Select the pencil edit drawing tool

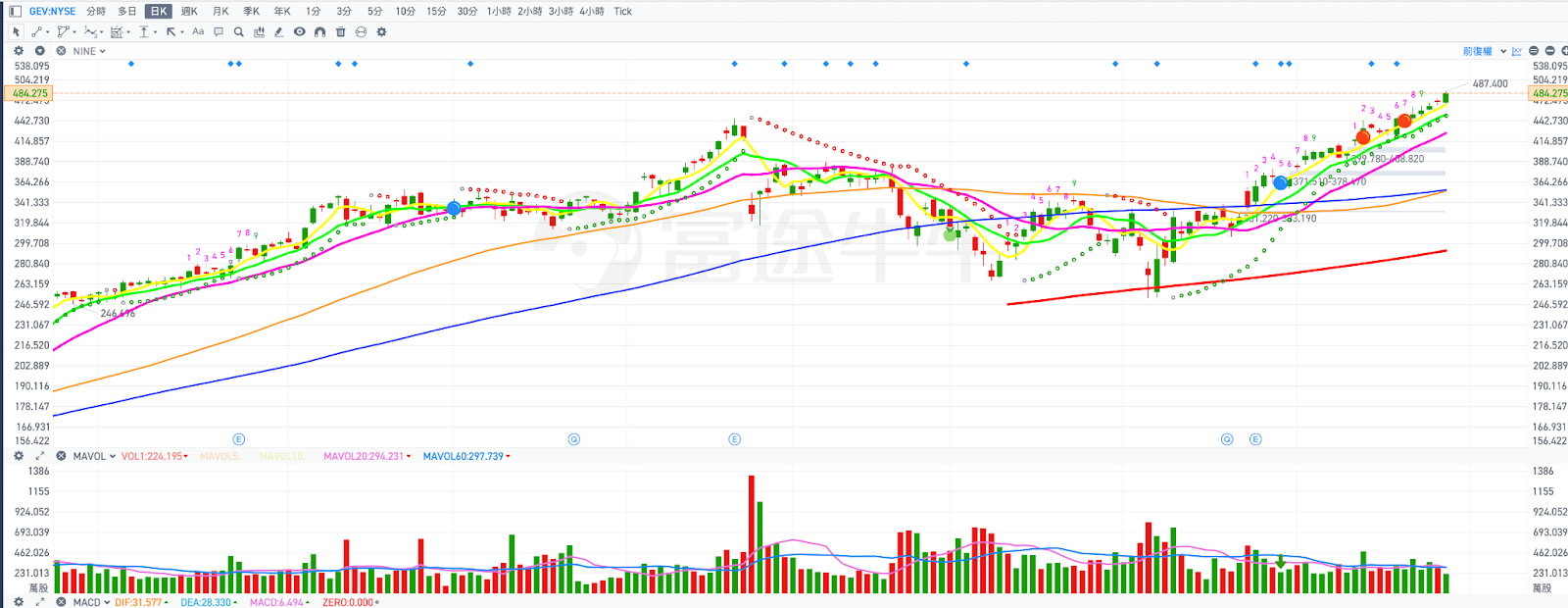tap(279, 31)
